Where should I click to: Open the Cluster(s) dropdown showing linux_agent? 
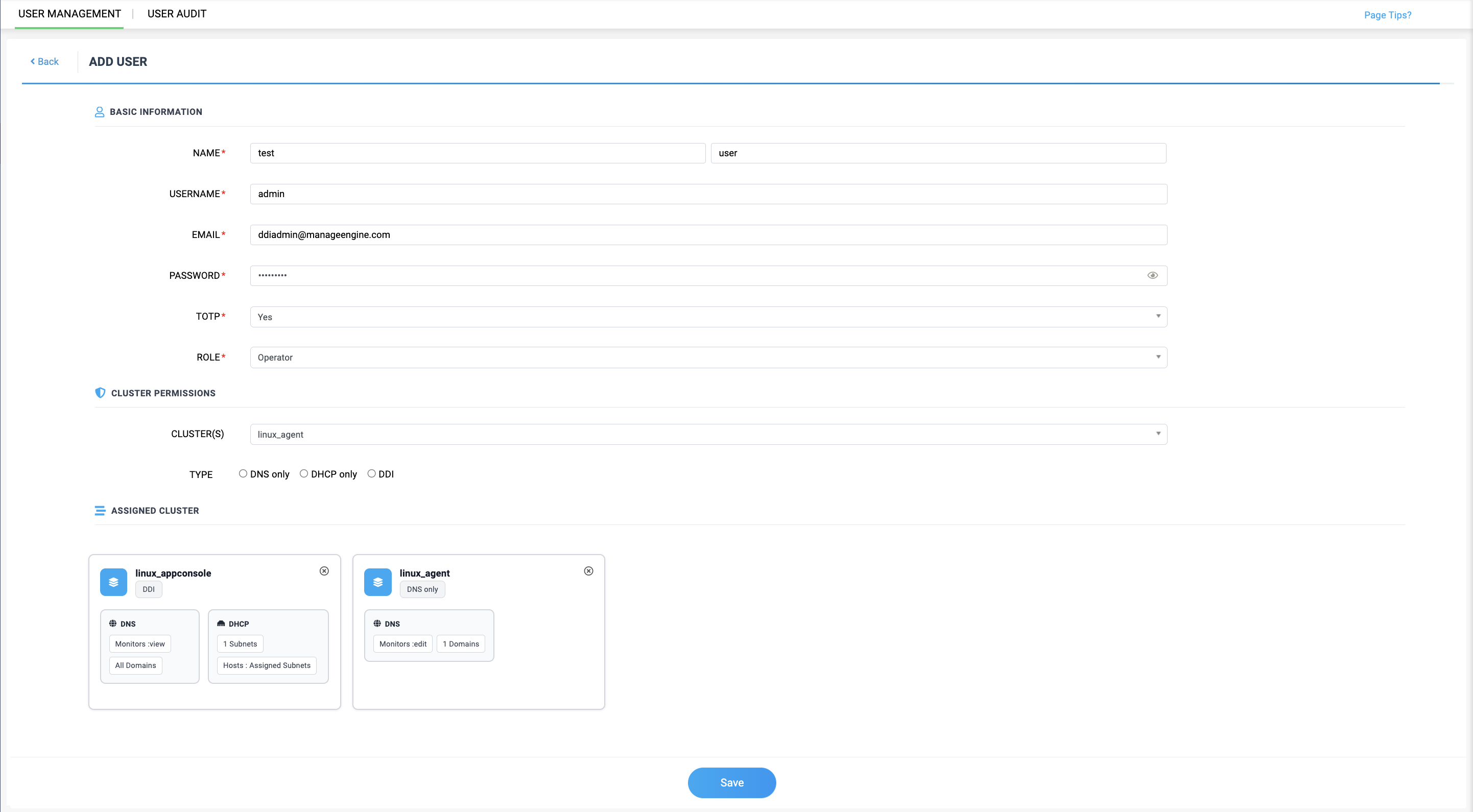coord(708,435)
